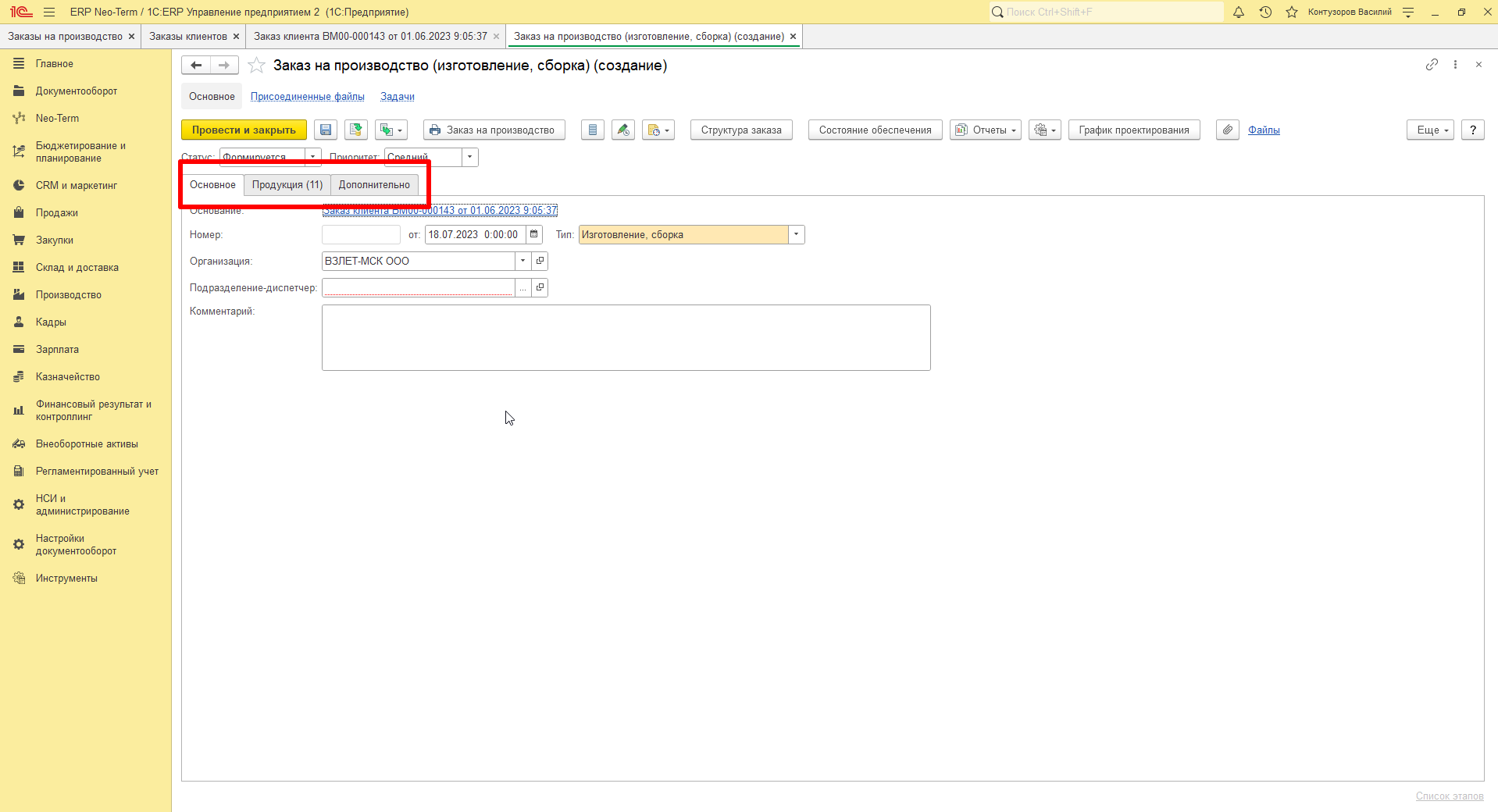Open calendar picker for order date
Image resolution: width=1498 pixels, height=812 pixels.
[534, 234]
